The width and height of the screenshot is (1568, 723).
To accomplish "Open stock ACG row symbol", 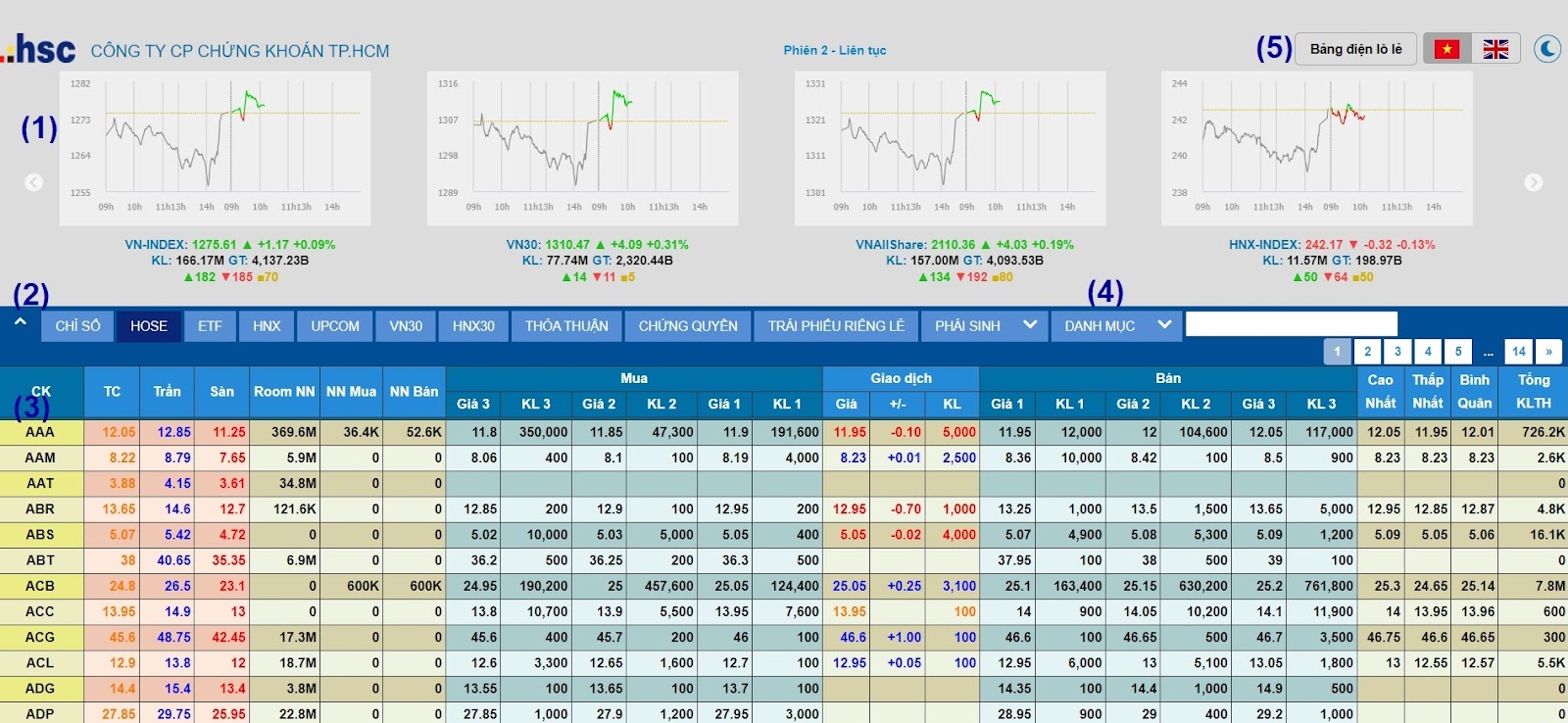I will pyautogui.click(x=40, y=637).
